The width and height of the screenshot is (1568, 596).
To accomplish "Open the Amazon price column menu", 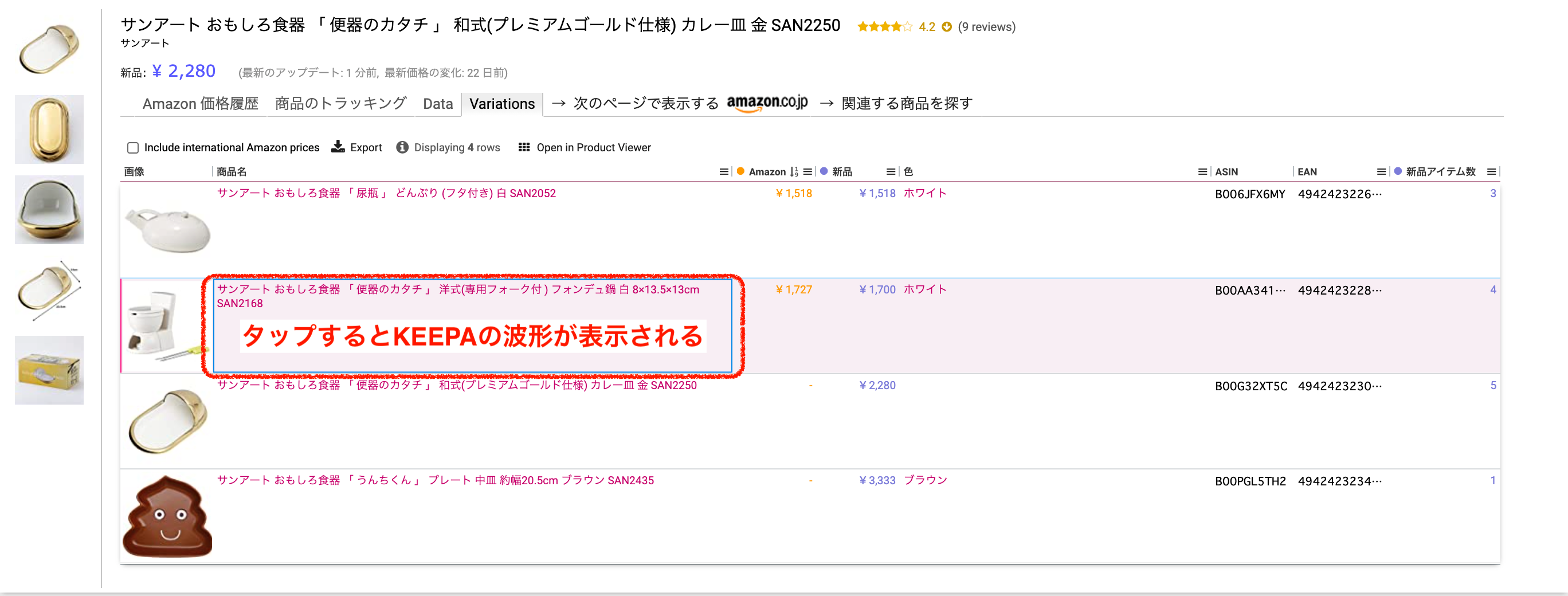I will click(x=807, y=172).
